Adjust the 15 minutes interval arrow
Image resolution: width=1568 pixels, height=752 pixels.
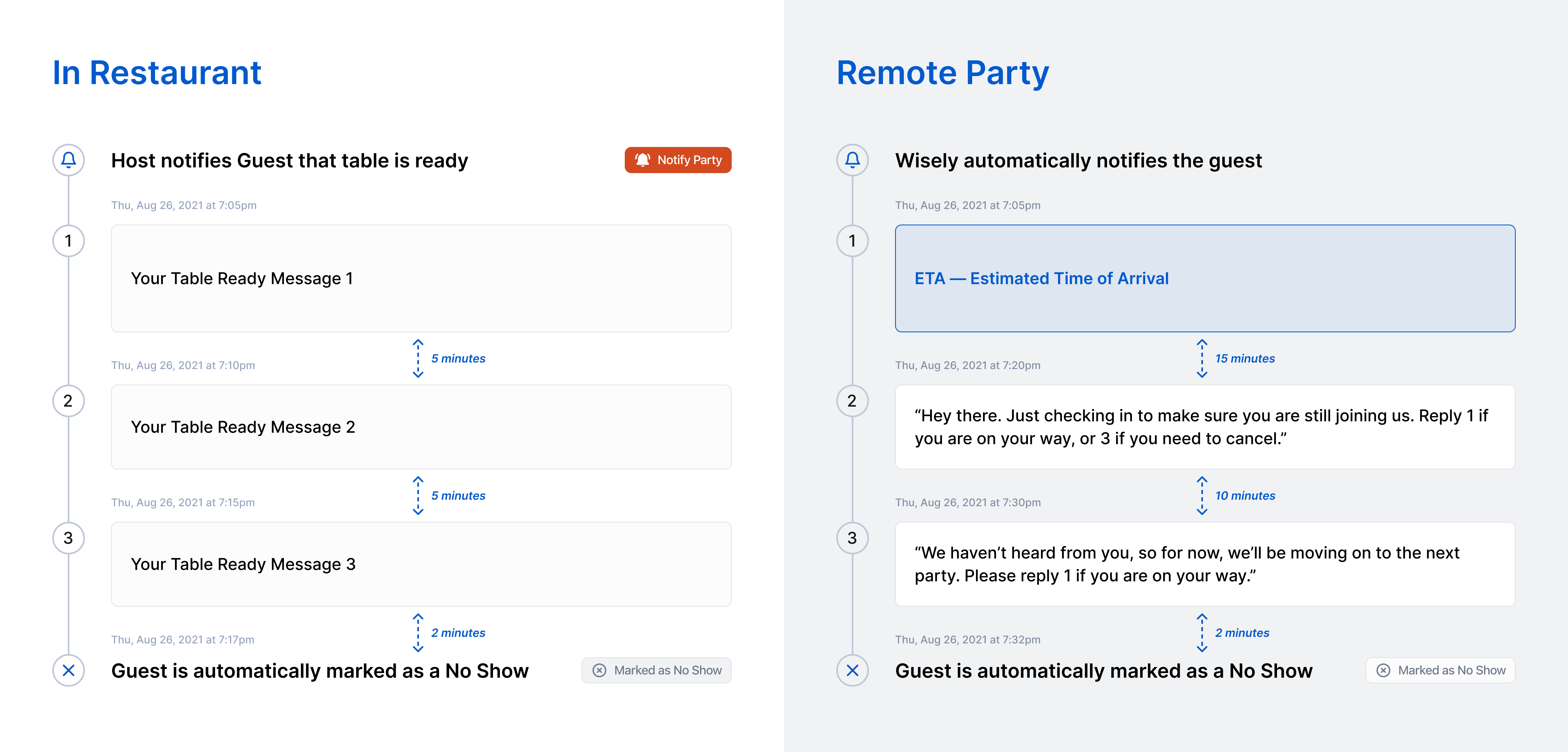[x=1202, y=358]
